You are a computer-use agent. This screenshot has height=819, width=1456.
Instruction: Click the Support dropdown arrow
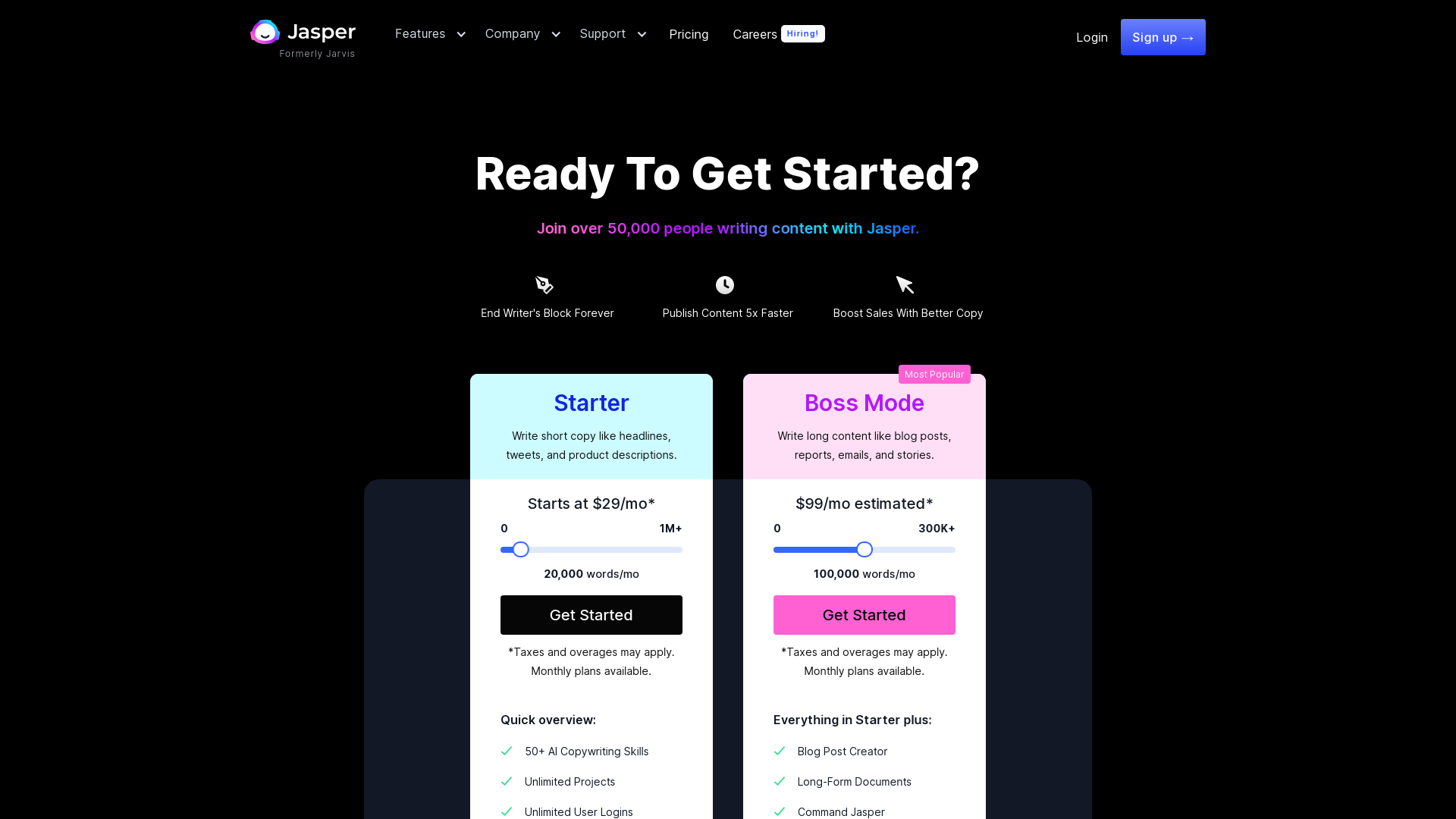point(642,34)
